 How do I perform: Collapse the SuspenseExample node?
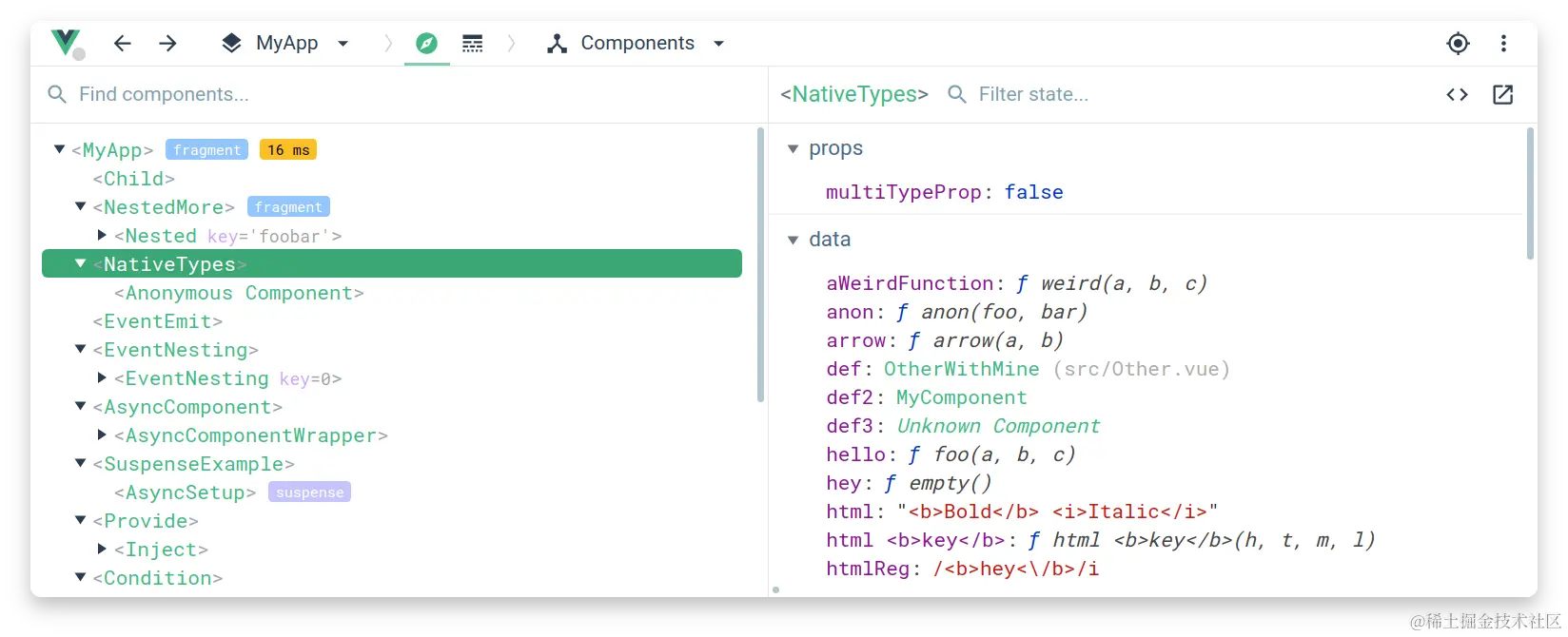(81, 463)
